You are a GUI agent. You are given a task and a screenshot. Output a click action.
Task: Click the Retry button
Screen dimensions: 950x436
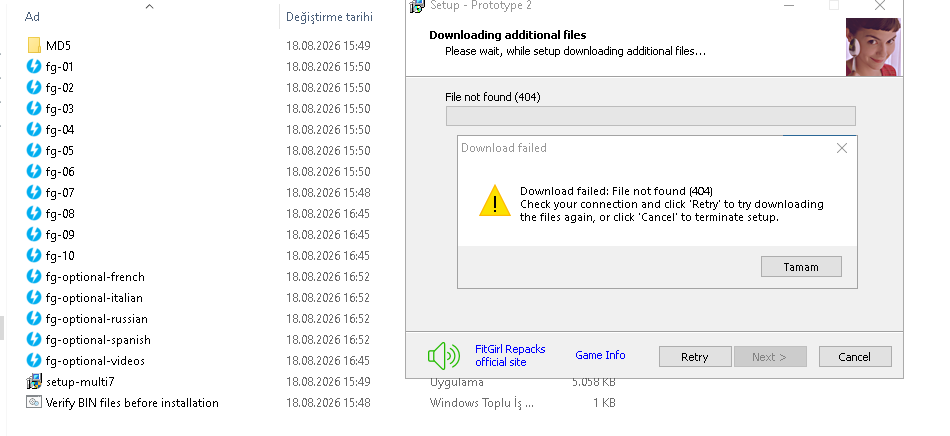click(695, 357)
